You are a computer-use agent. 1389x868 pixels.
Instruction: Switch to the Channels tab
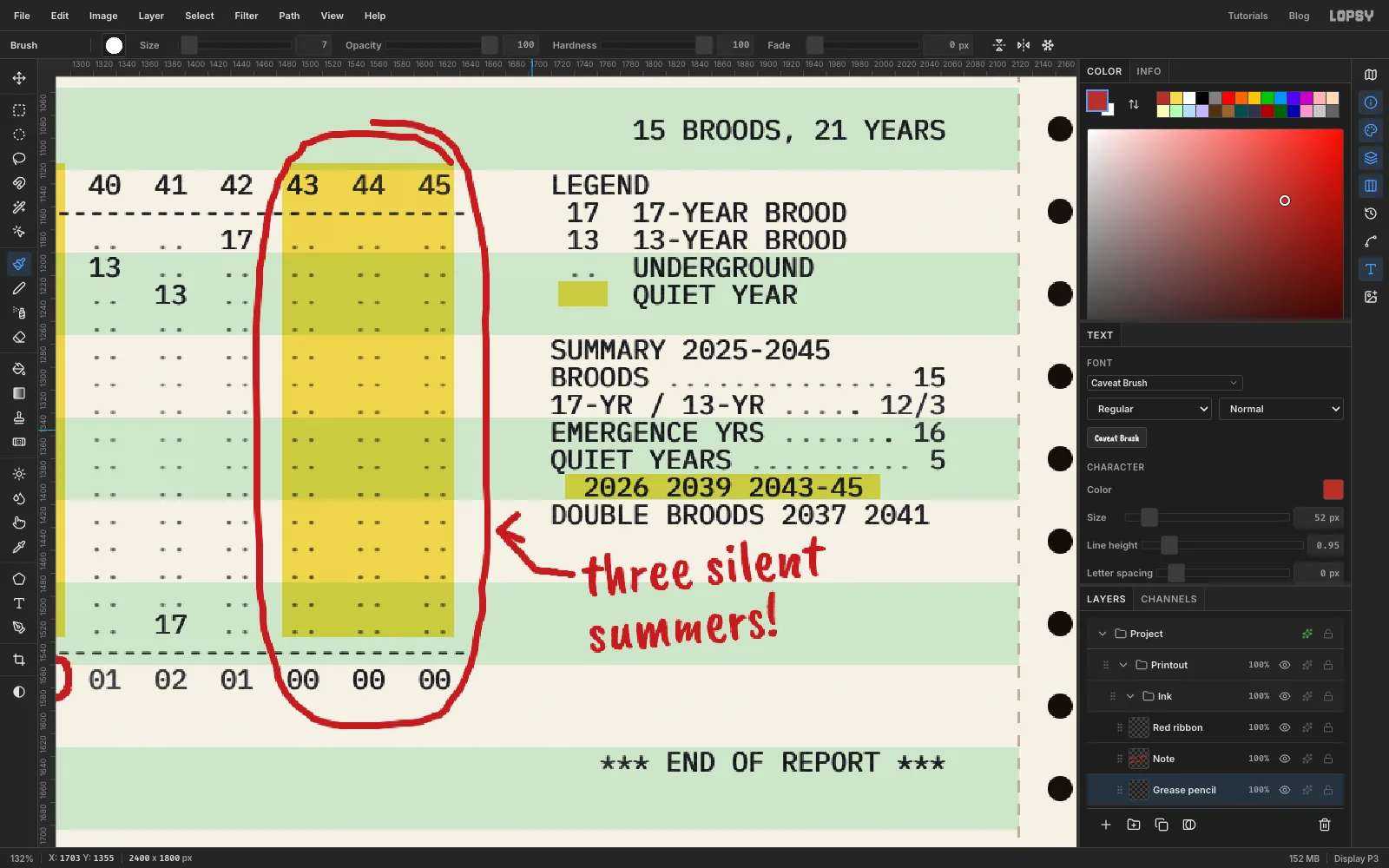click(1168, 599)
